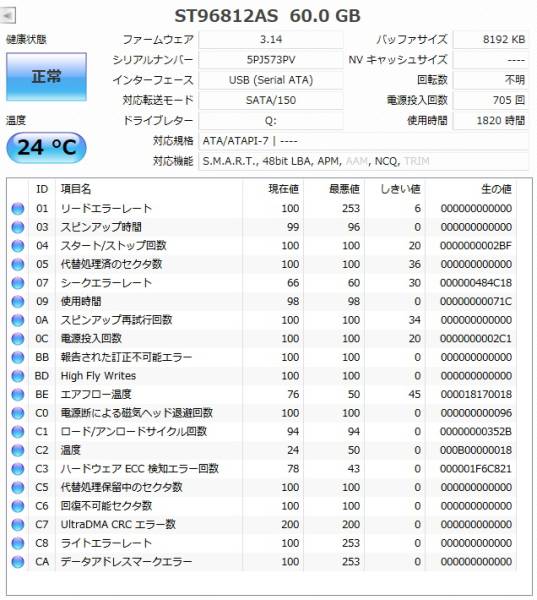The width and height of the screenshot is (537, 600).
Task: Click the ID column header
Action: pos(42,189)
